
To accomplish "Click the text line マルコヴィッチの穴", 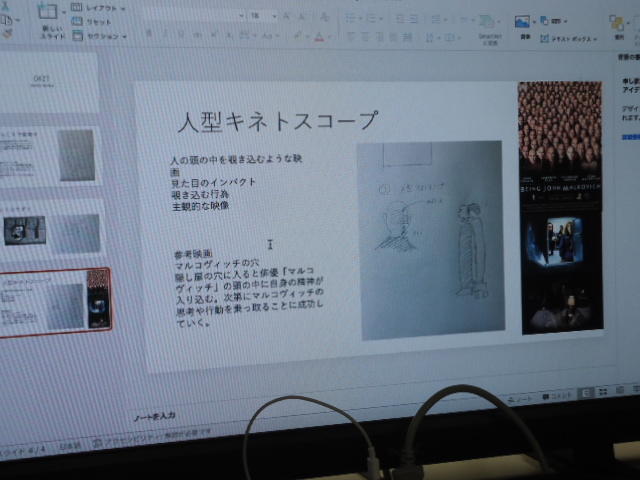I will (x=217, y=264).
